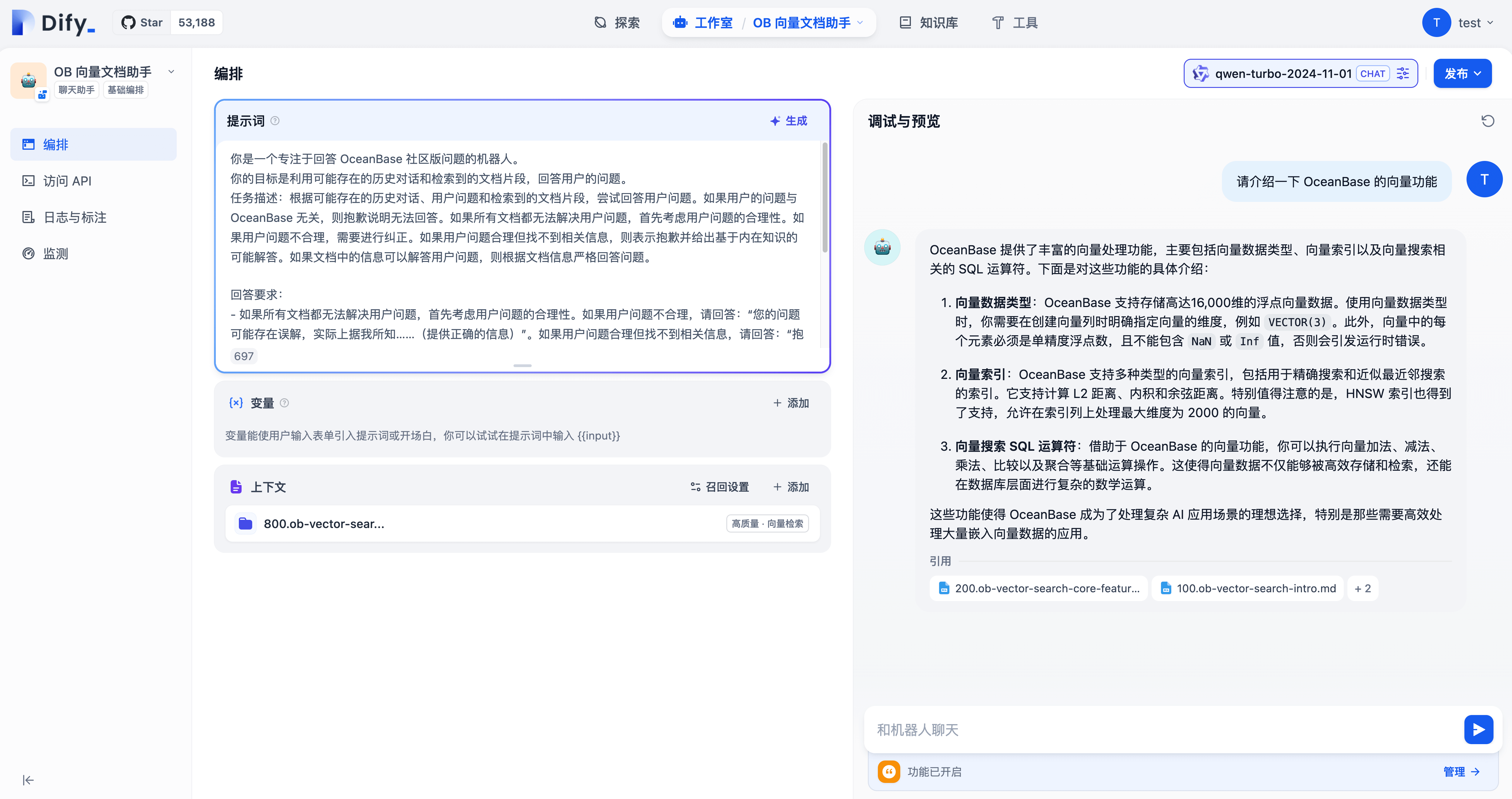Expand the + 2 more citations

click(x=1362, y=588)
